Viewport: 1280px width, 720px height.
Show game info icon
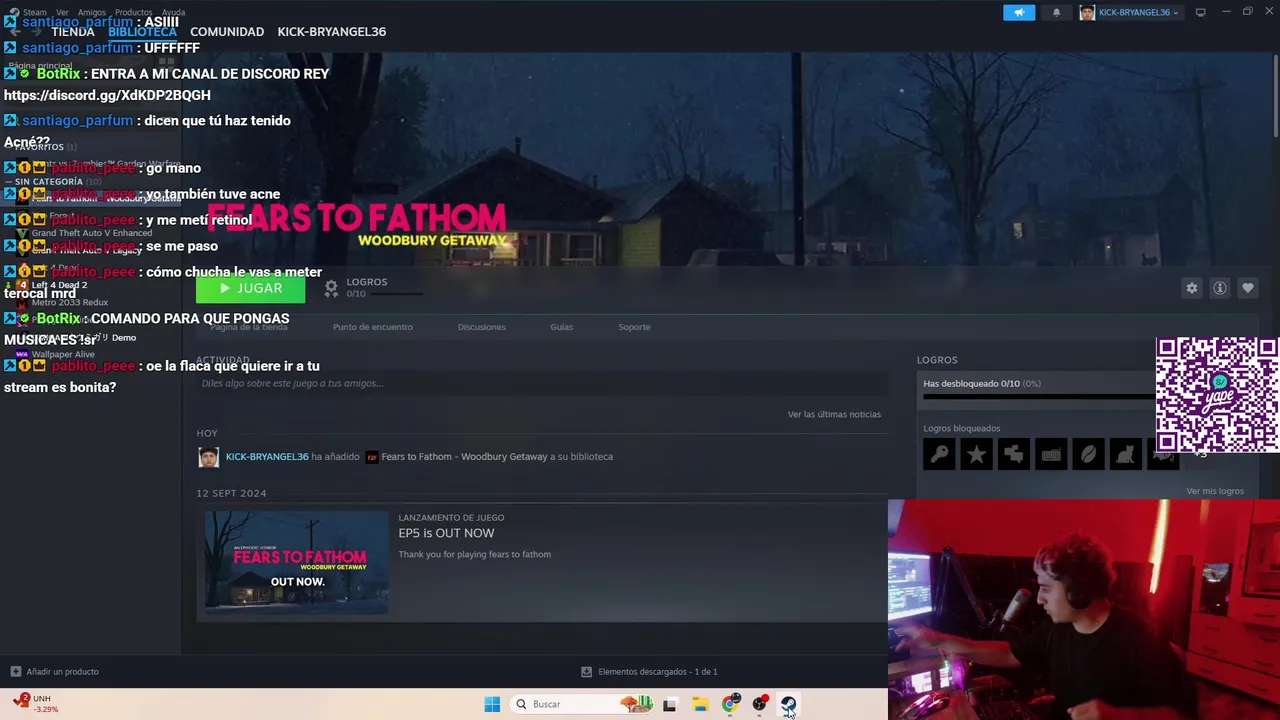1219,288
